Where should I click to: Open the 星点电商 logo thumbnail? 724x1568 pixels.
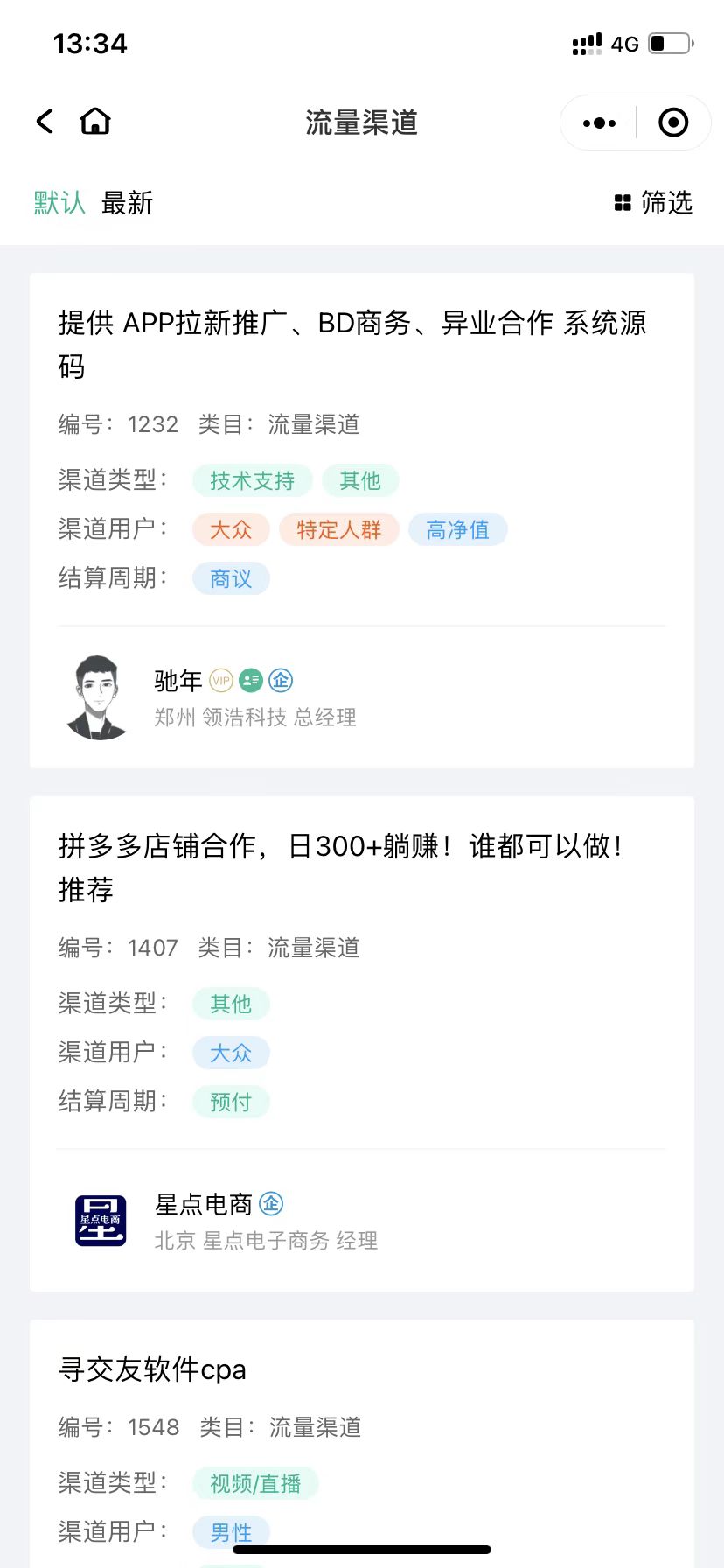click(101, 1221)
